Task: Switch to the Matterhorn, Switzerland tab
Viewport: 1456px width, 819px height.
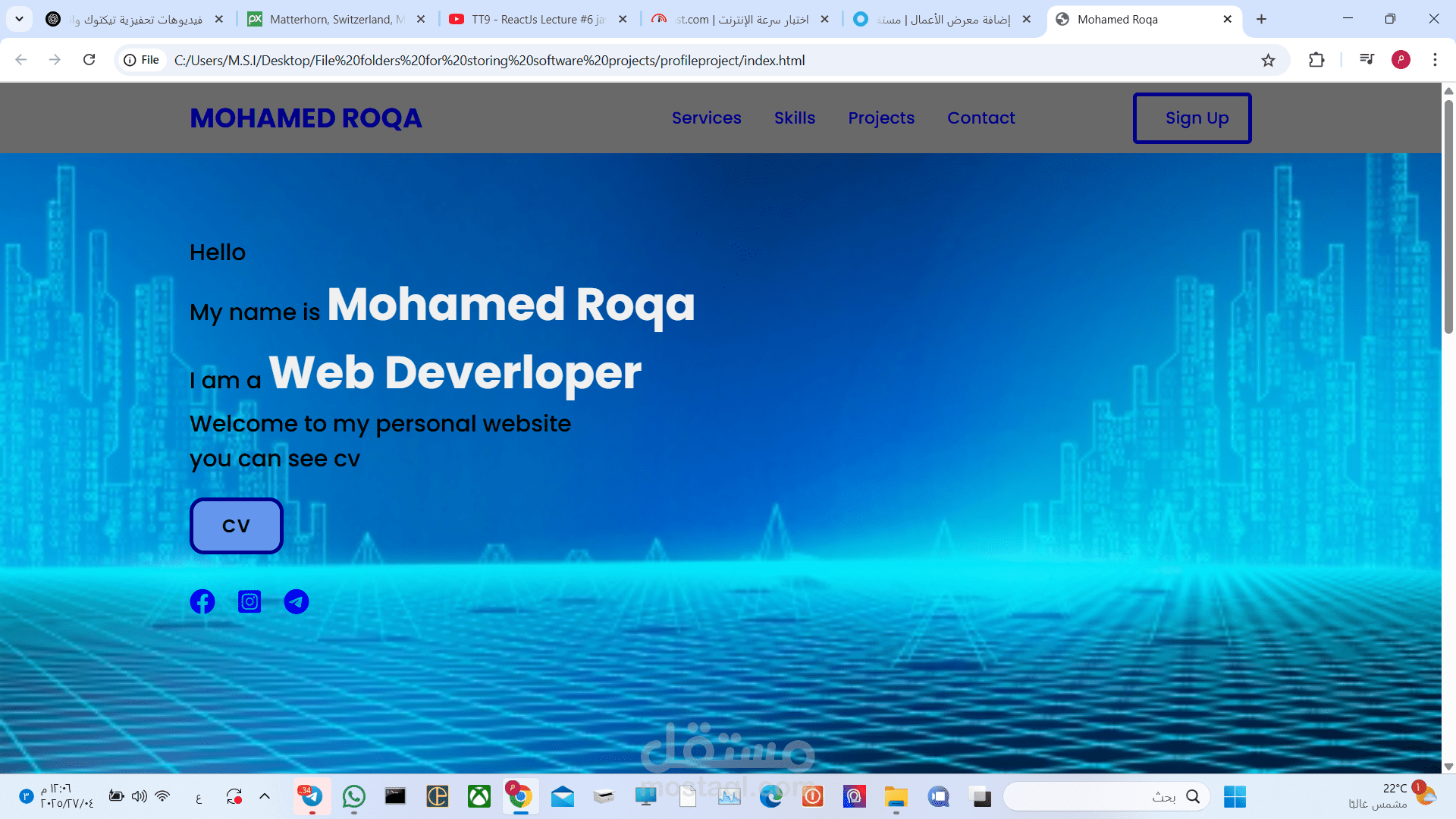Action: tap(337, 20)
